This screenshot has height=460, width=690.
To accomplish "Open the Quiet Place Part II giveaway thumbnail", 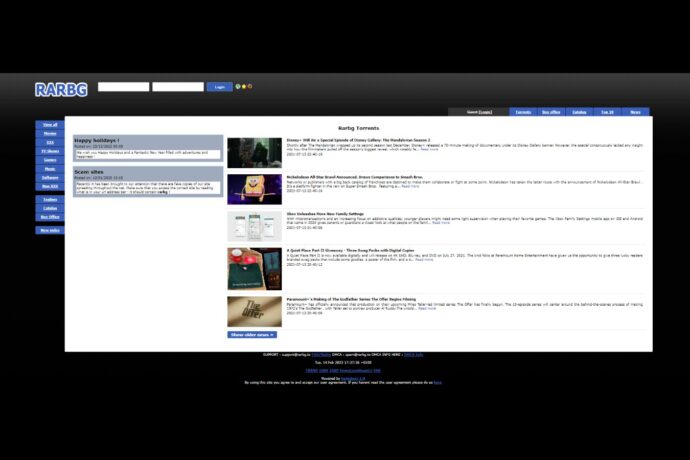I will pyautogui.click(x=254, y=269).
